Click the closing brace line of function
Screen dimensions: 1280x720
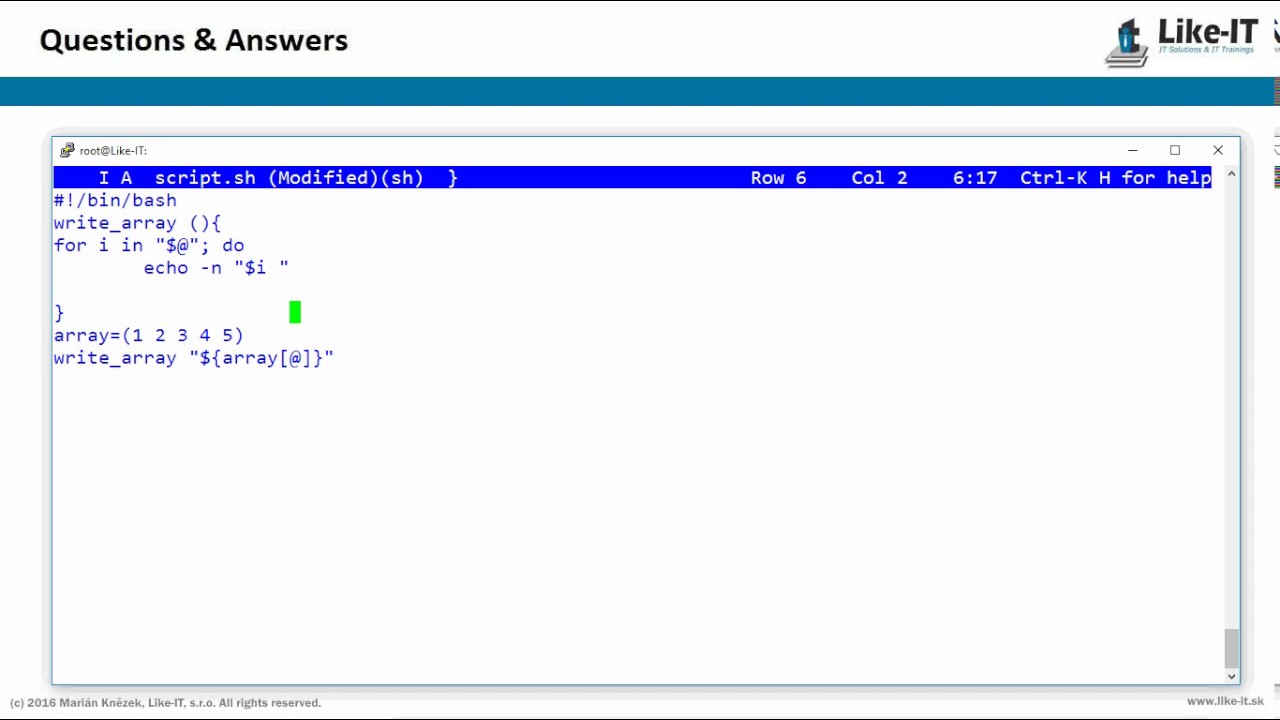(x=59, y=313)
